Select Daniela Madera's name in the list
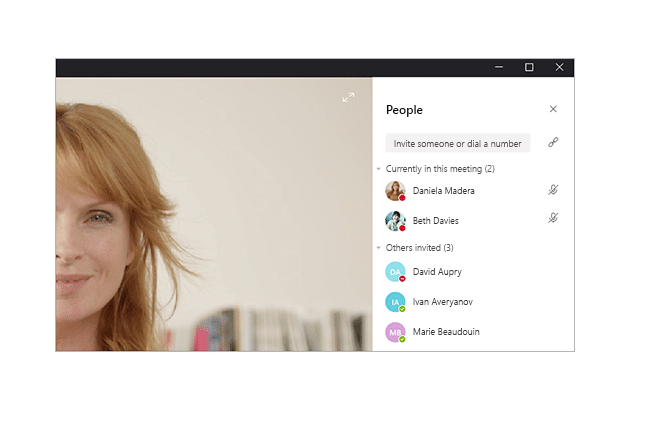Image resolution: width=668 pixels, height=428 pixels. (443, 191)
